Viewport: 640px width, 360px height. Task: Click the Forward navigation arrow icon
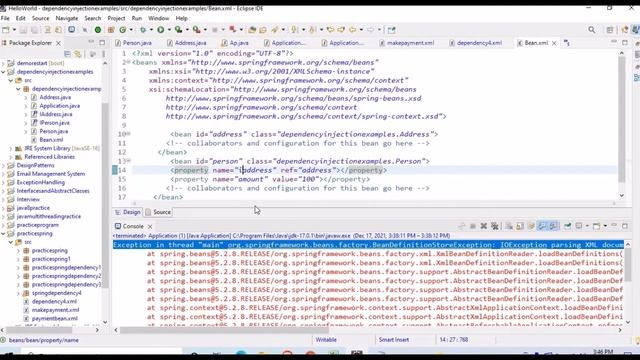pos(370,30)
